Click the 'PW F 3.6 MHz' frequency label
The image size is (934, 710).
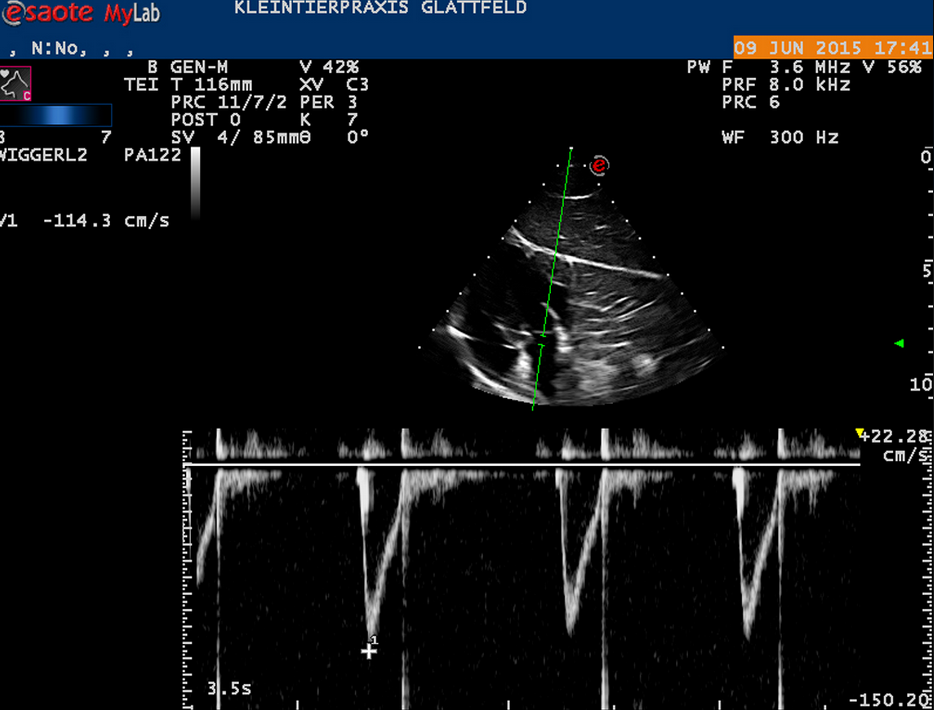pos(768,67)
